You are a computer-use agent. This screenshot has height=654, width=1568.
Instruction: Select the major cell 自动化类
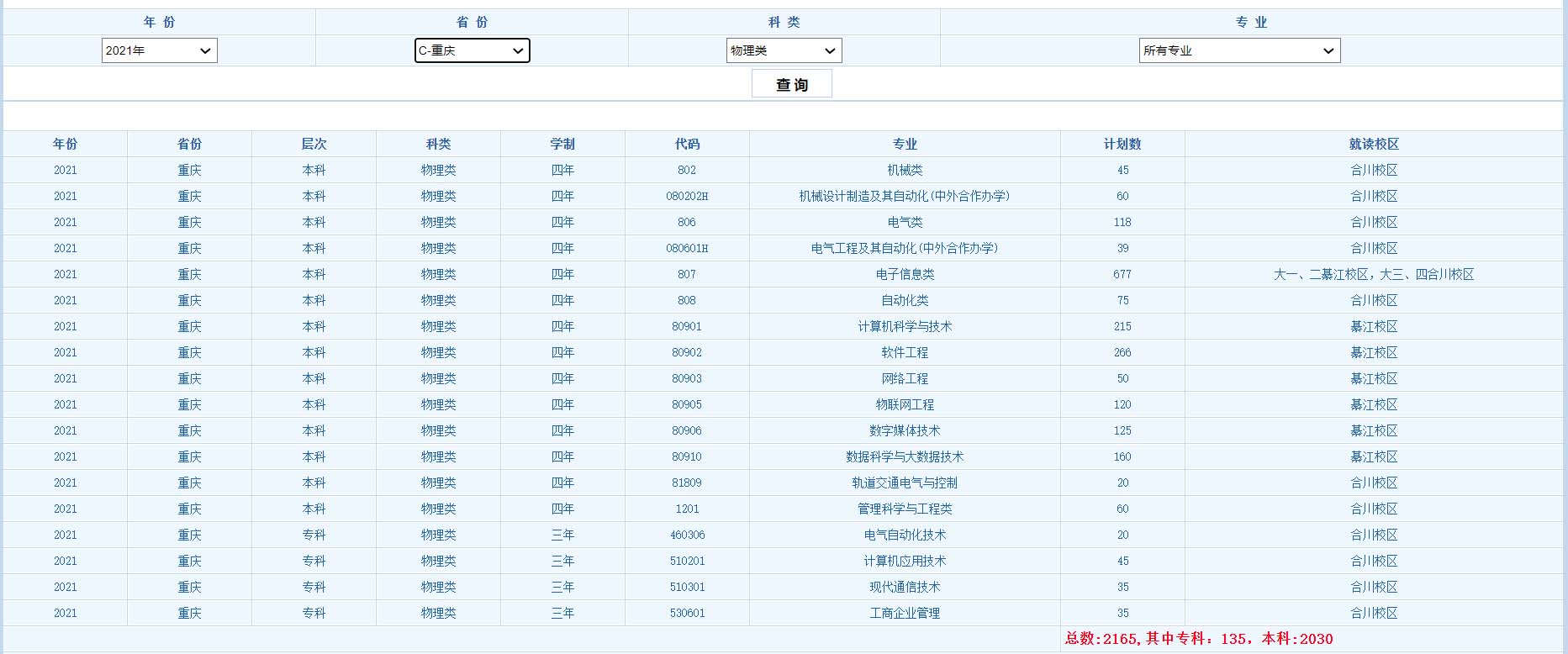click(x=905, y=300)
